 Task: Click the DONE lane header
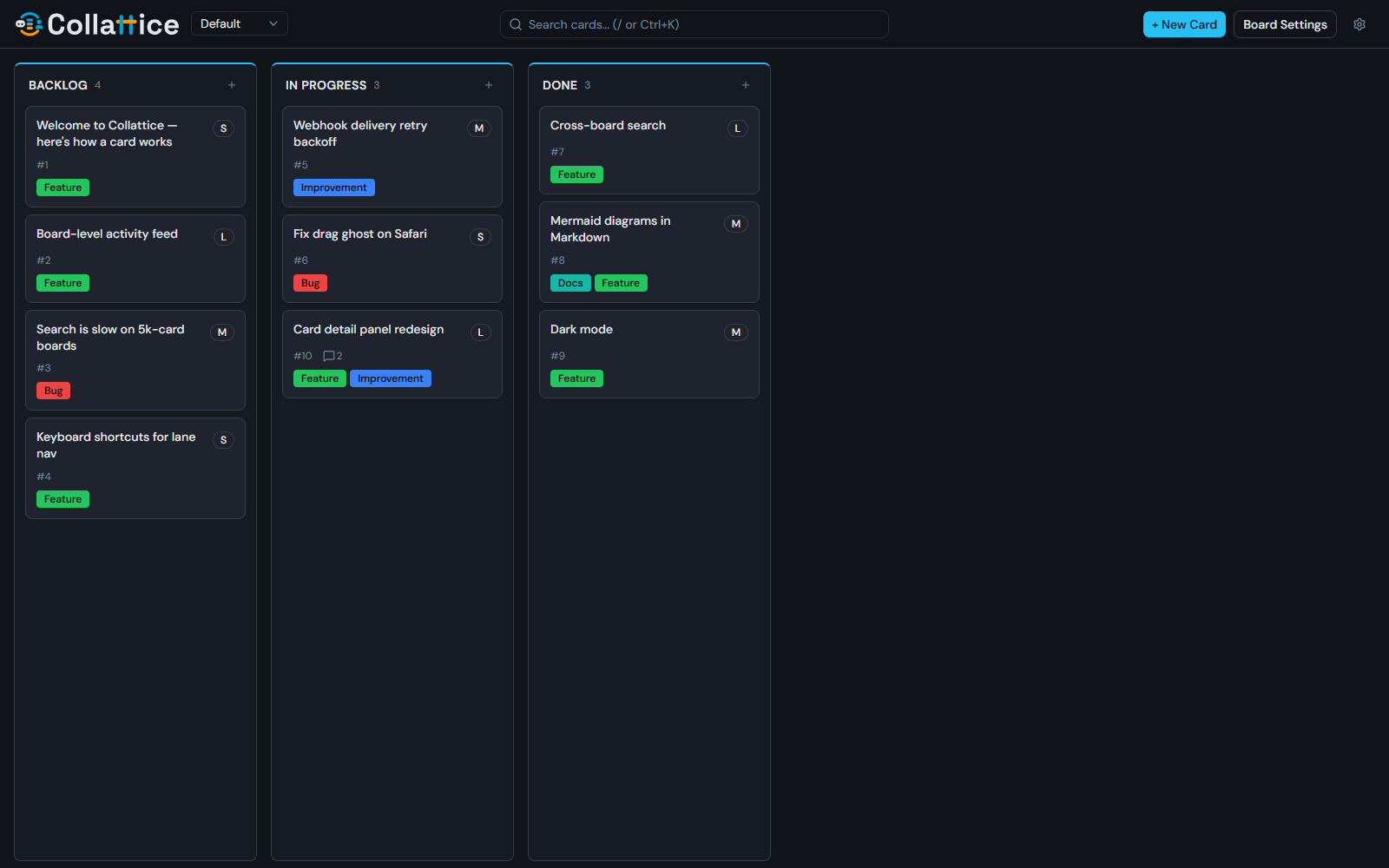click(560, 85)
